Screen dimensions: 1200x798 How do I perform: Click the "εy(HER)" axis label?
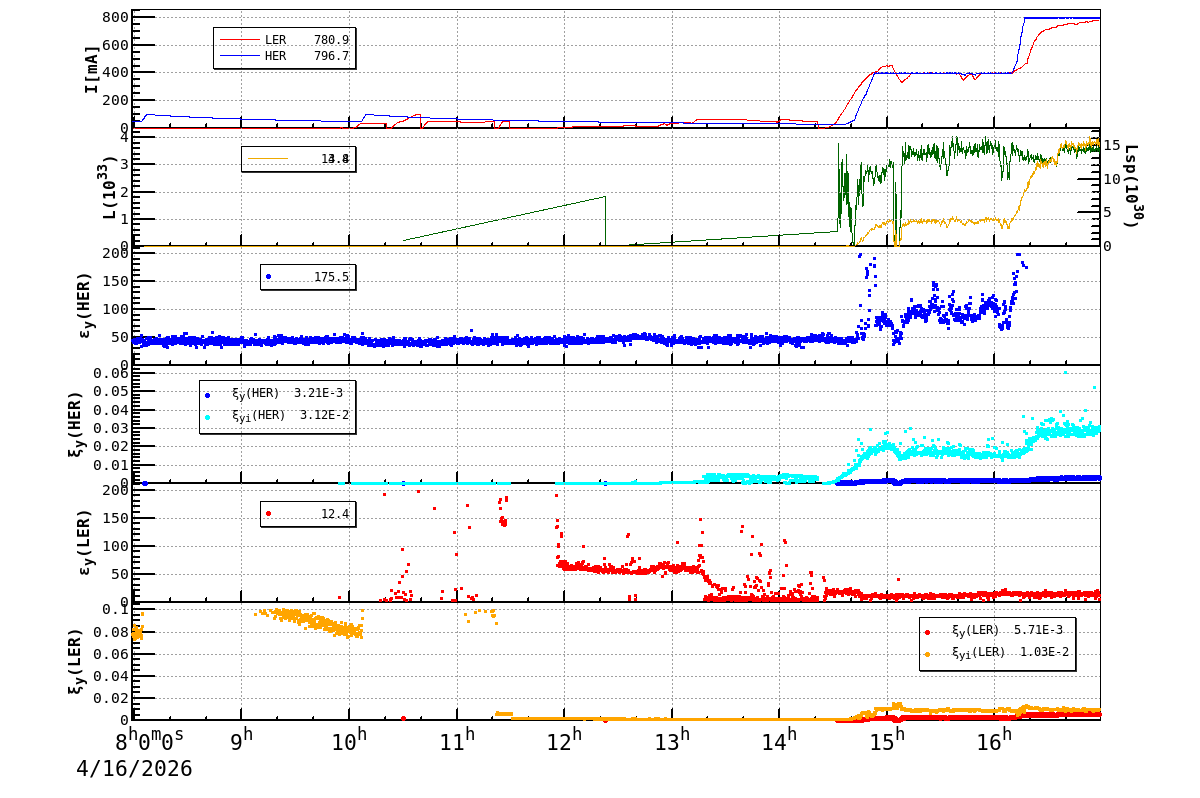[x=87, y=305]
